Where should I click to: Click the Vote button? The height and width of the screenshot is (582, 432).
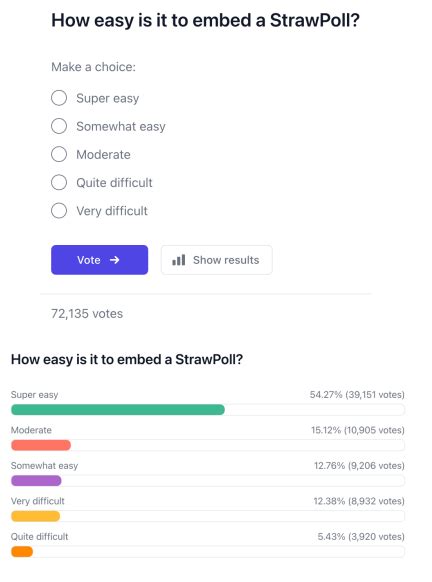click(99, 260)
